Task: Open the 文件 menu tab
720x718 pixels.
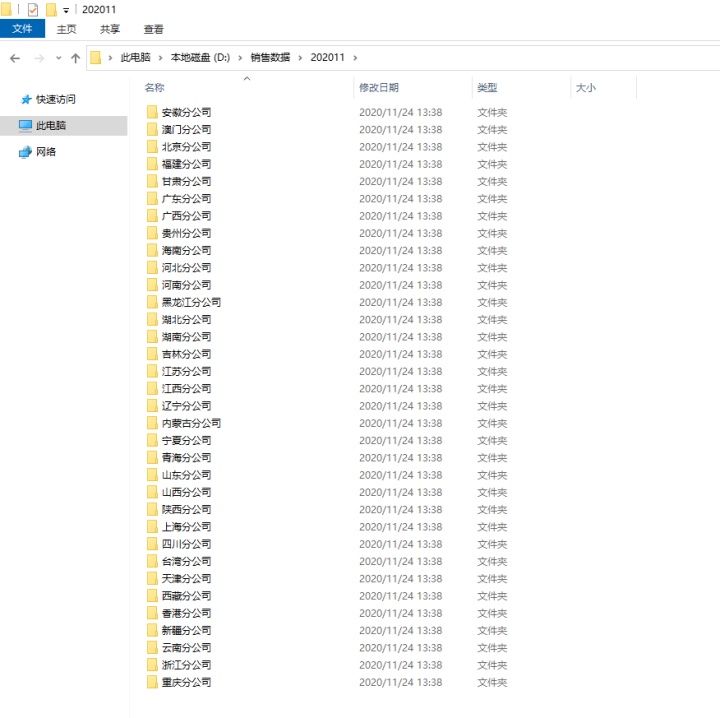Action: click(x=22, y=29)
